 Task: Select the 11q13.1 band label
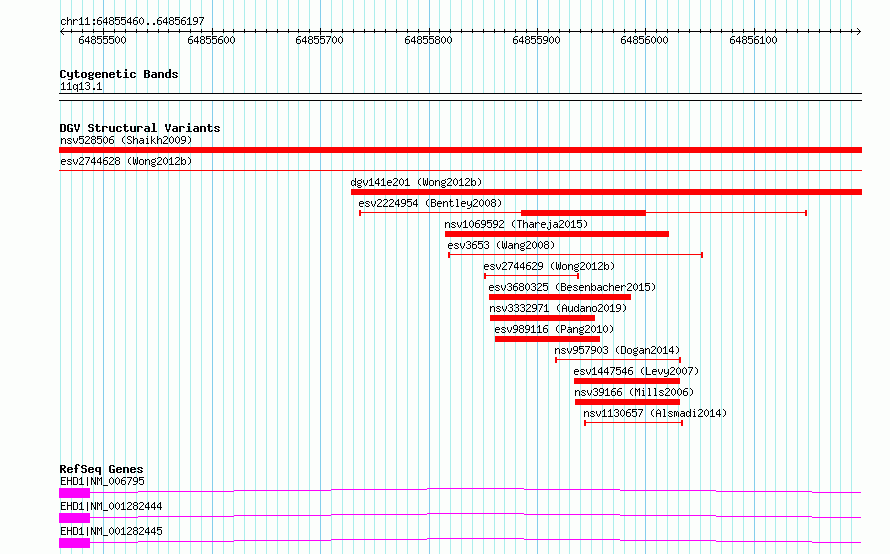pos(81,86)
